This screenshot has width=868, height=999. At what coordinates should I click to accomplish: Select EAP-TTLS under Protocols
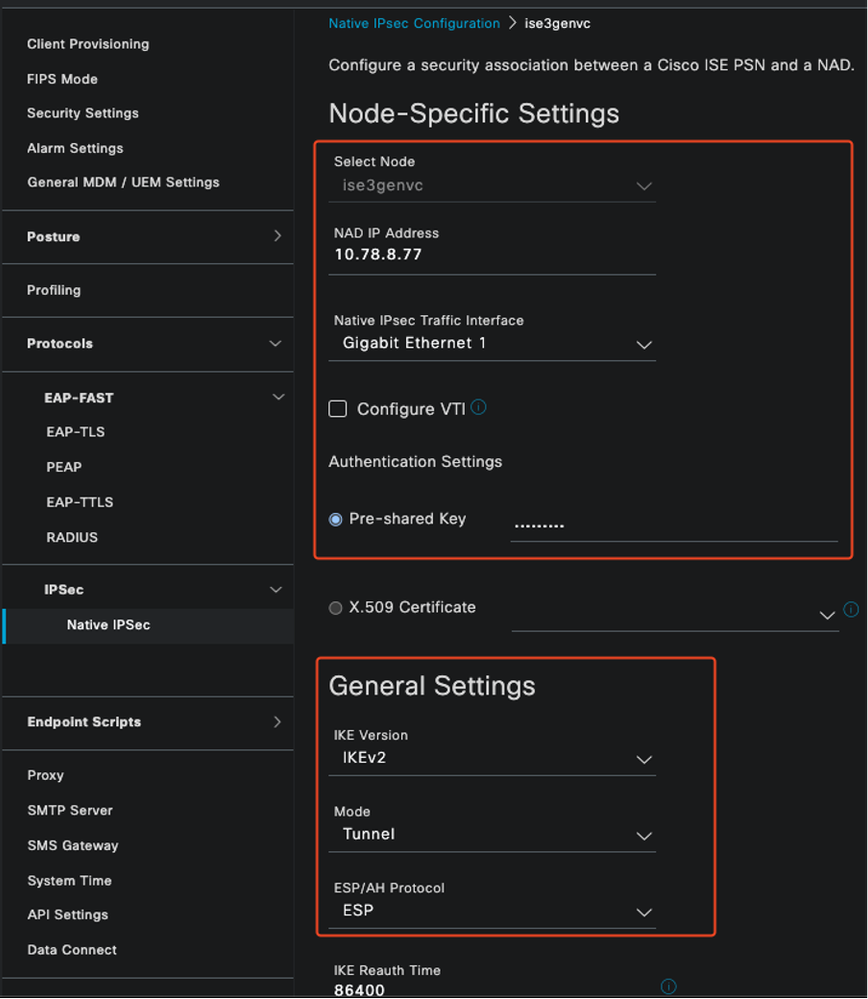tap(80, 502)
